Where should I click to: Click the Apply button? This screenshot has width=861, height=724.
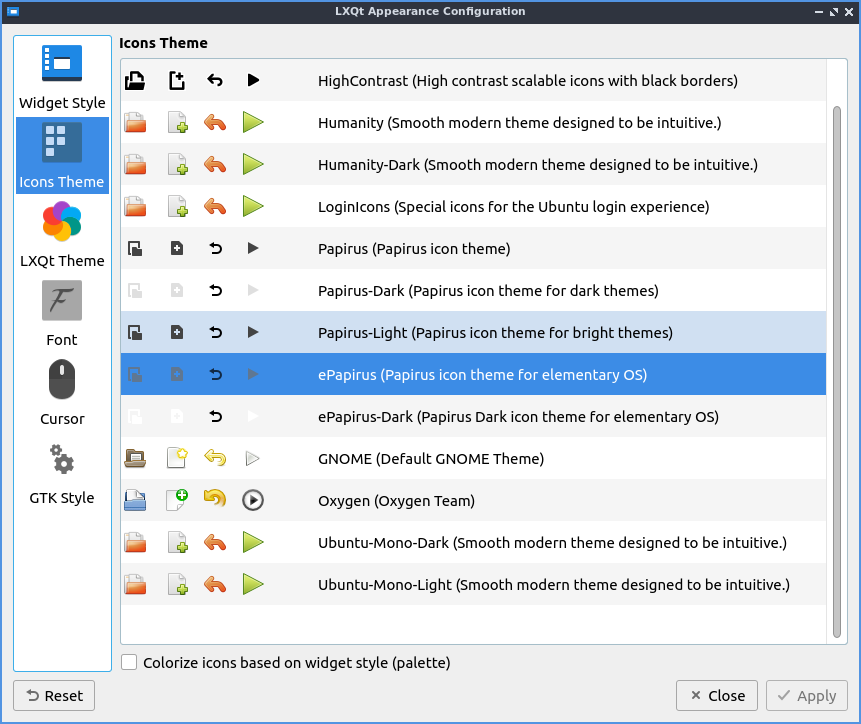pyautogui.click(x=806, y=696)
